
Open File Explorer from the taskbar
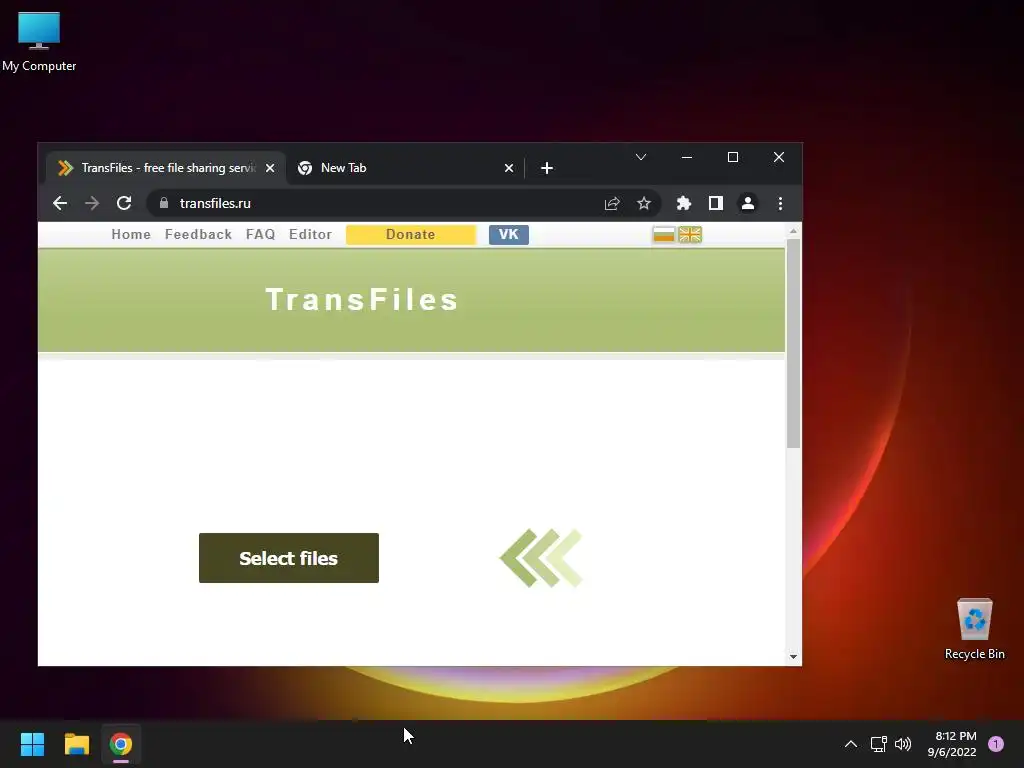tap(76, 744)
